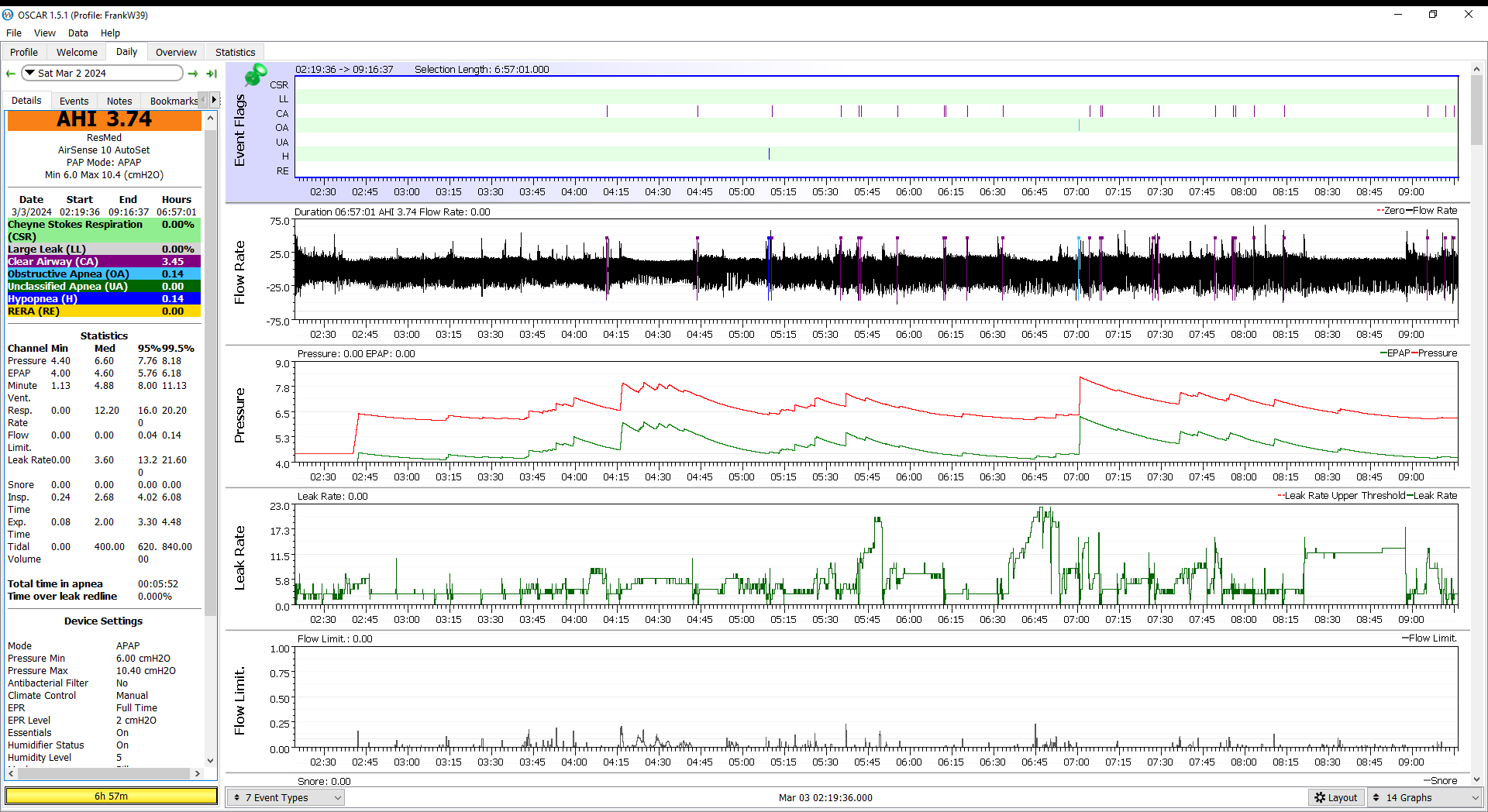This screenshot has height=812, width=1488.
Task: Open the Sat Mar 2 2024 date picker
Action: point(102,74)
